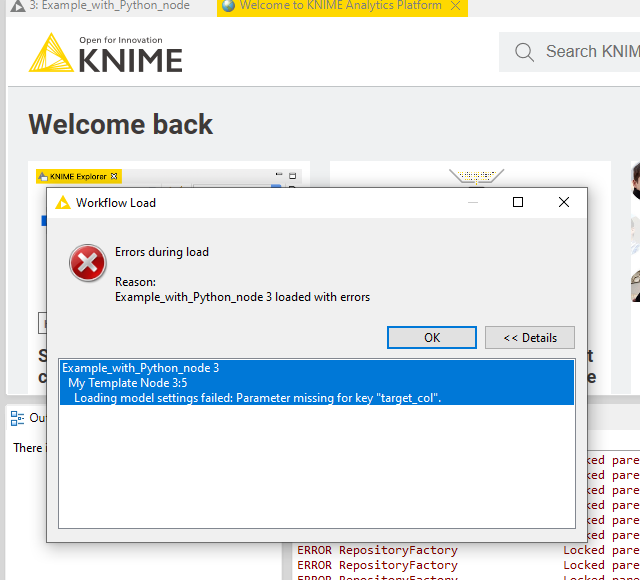Close the Welcome to KNIME Analytics Platform tab
Image resolution: width=640 pixels, height=580 pixels.
pyautogui.click(x=456, y=6)
